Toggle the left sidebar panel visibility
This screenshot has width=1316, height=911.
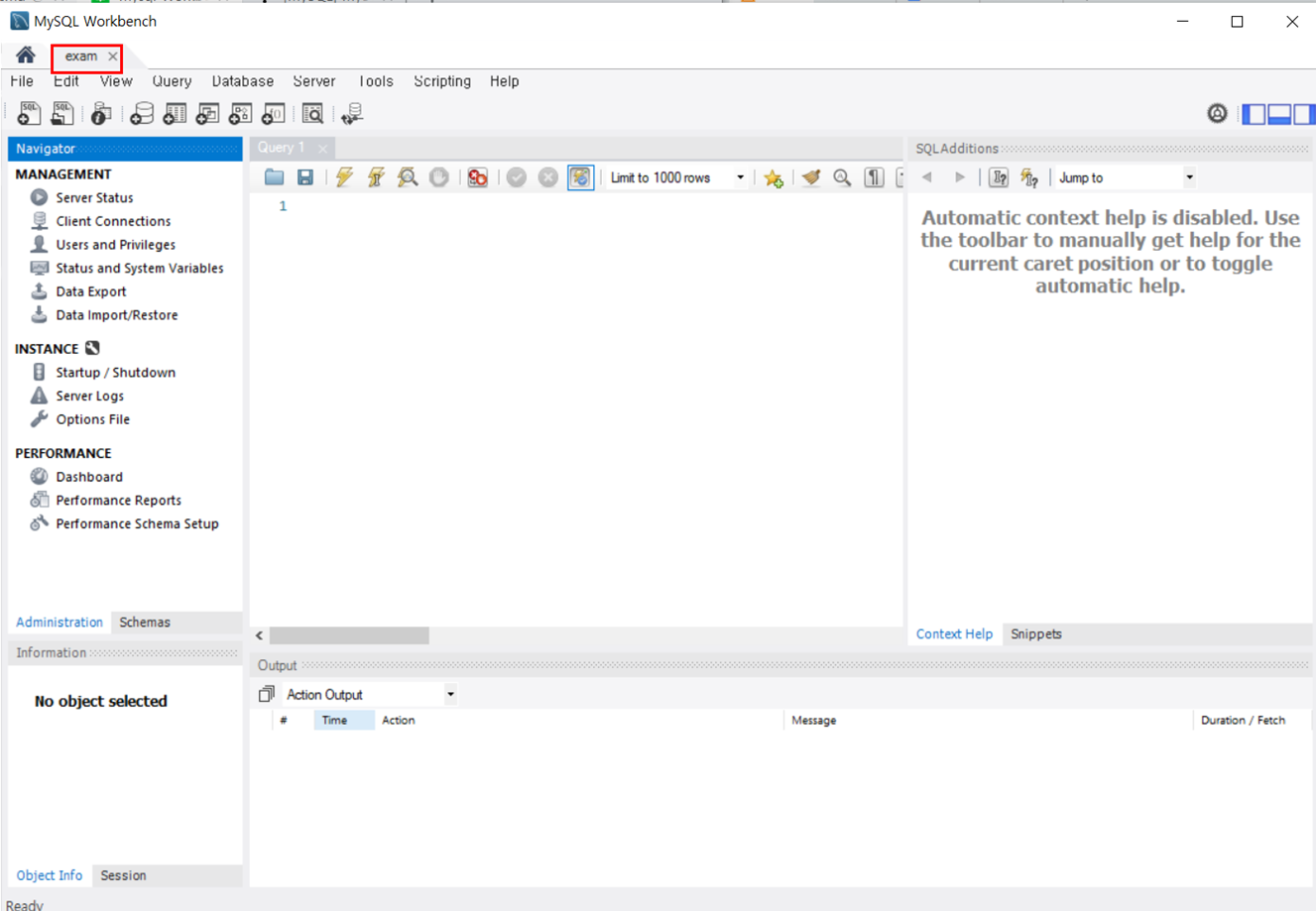(1255, 114)
